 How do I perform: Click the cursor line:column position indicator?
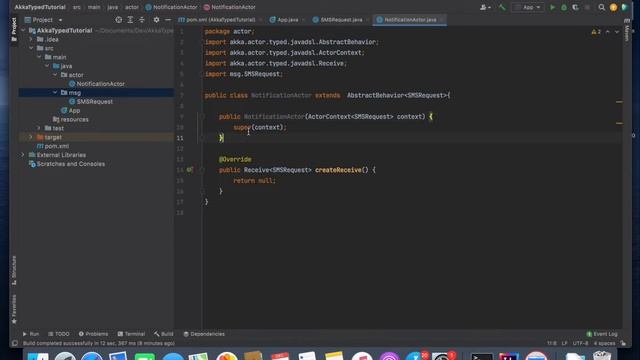(x=551, y=343)
